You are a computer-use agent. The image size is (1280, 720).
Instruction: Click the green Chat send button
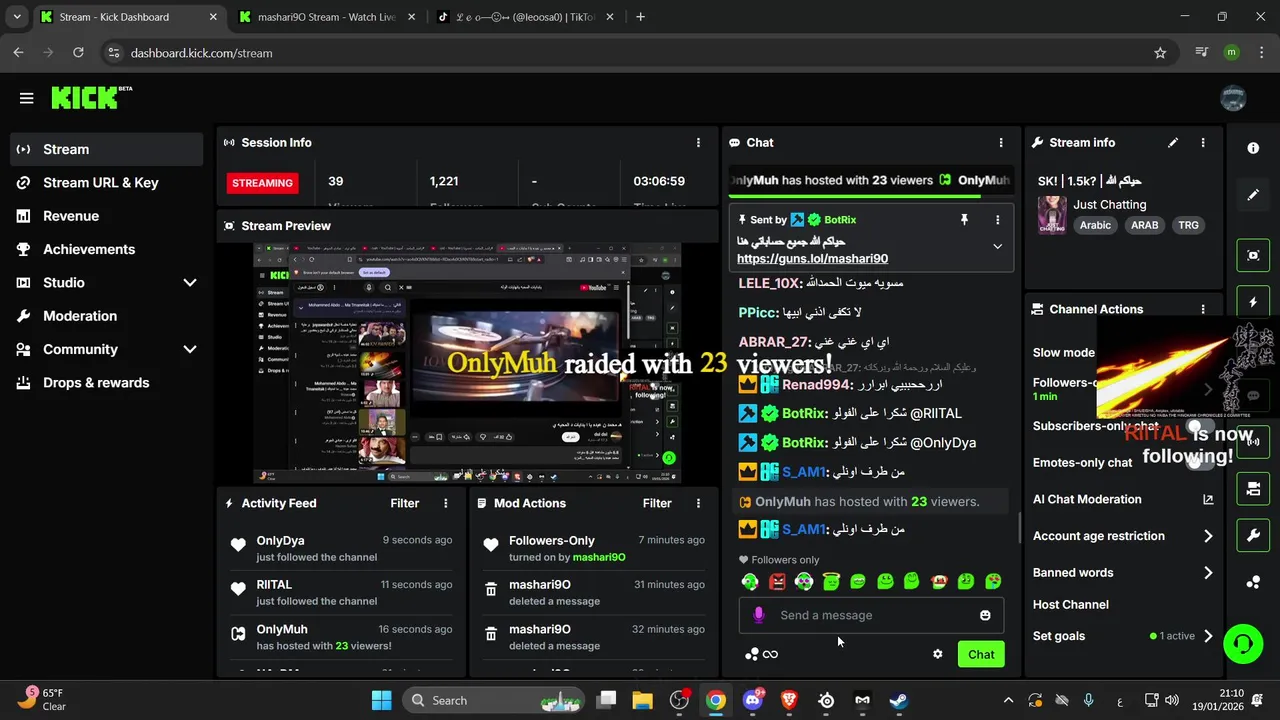click(x=981, y=654)
